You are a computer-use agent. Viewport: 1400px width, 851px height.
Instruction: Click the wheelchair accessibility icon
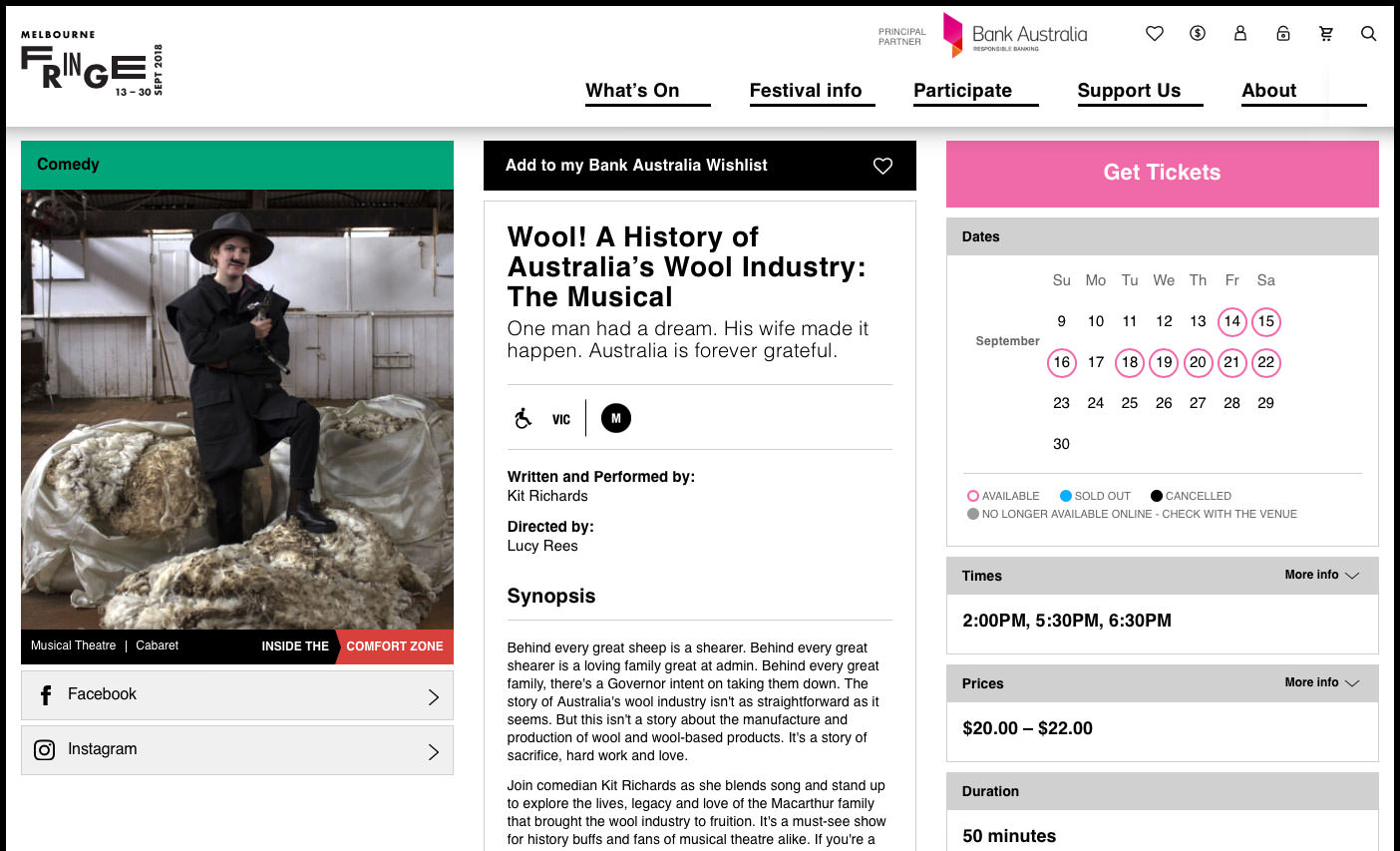tap(524, 418)
